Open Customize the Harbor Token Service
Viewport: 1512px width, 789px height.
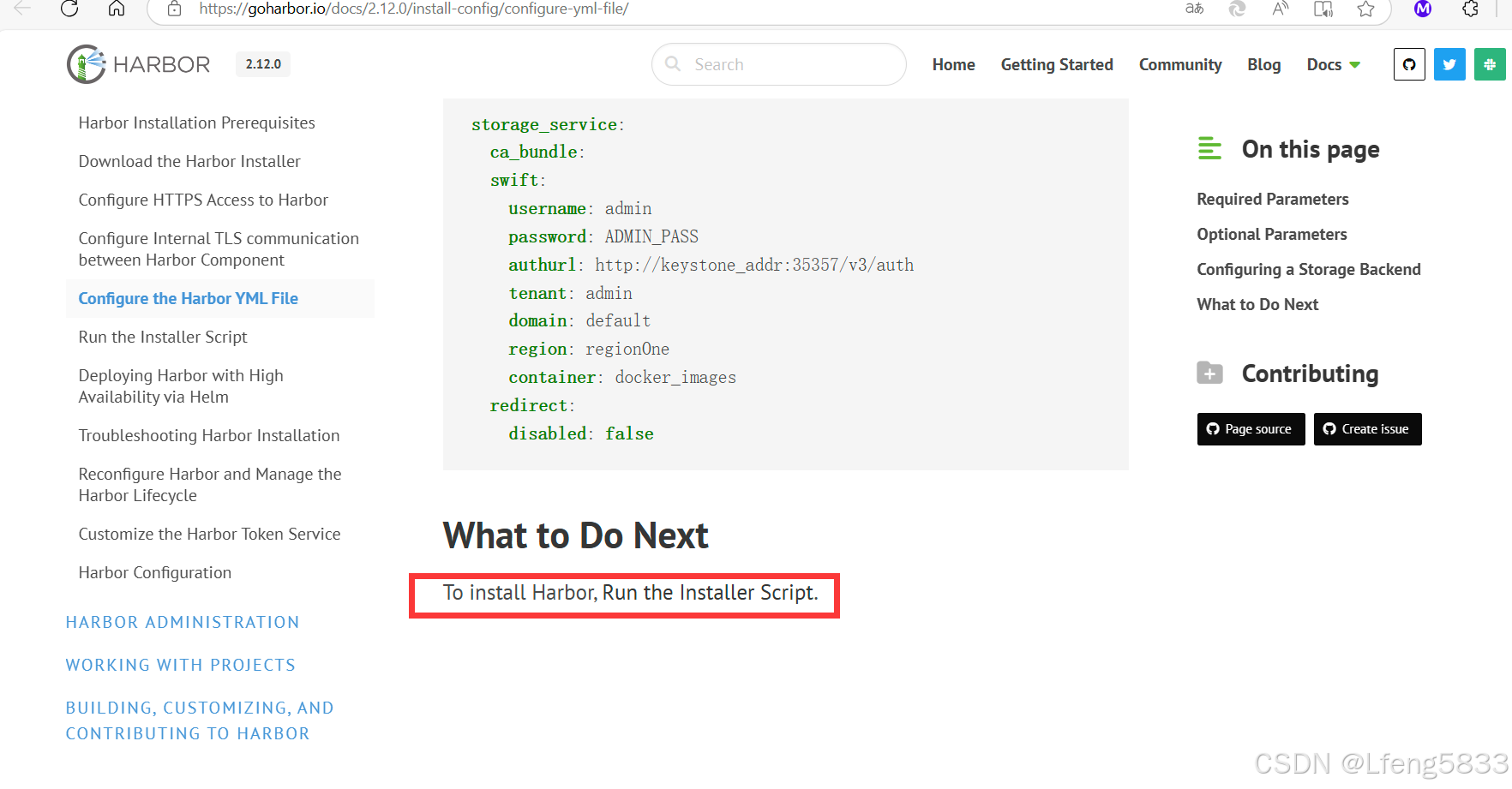click(x=209, y=534)
